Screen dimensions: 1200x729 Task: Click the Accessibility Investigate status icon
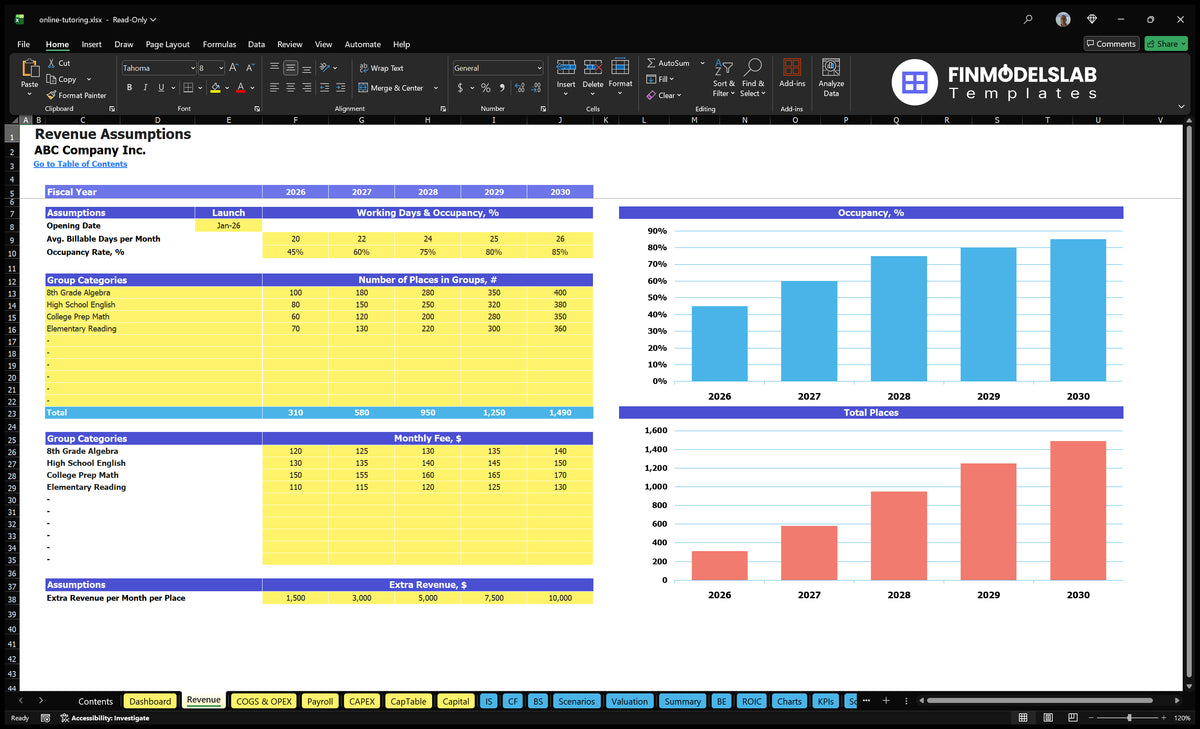point(64,718)
